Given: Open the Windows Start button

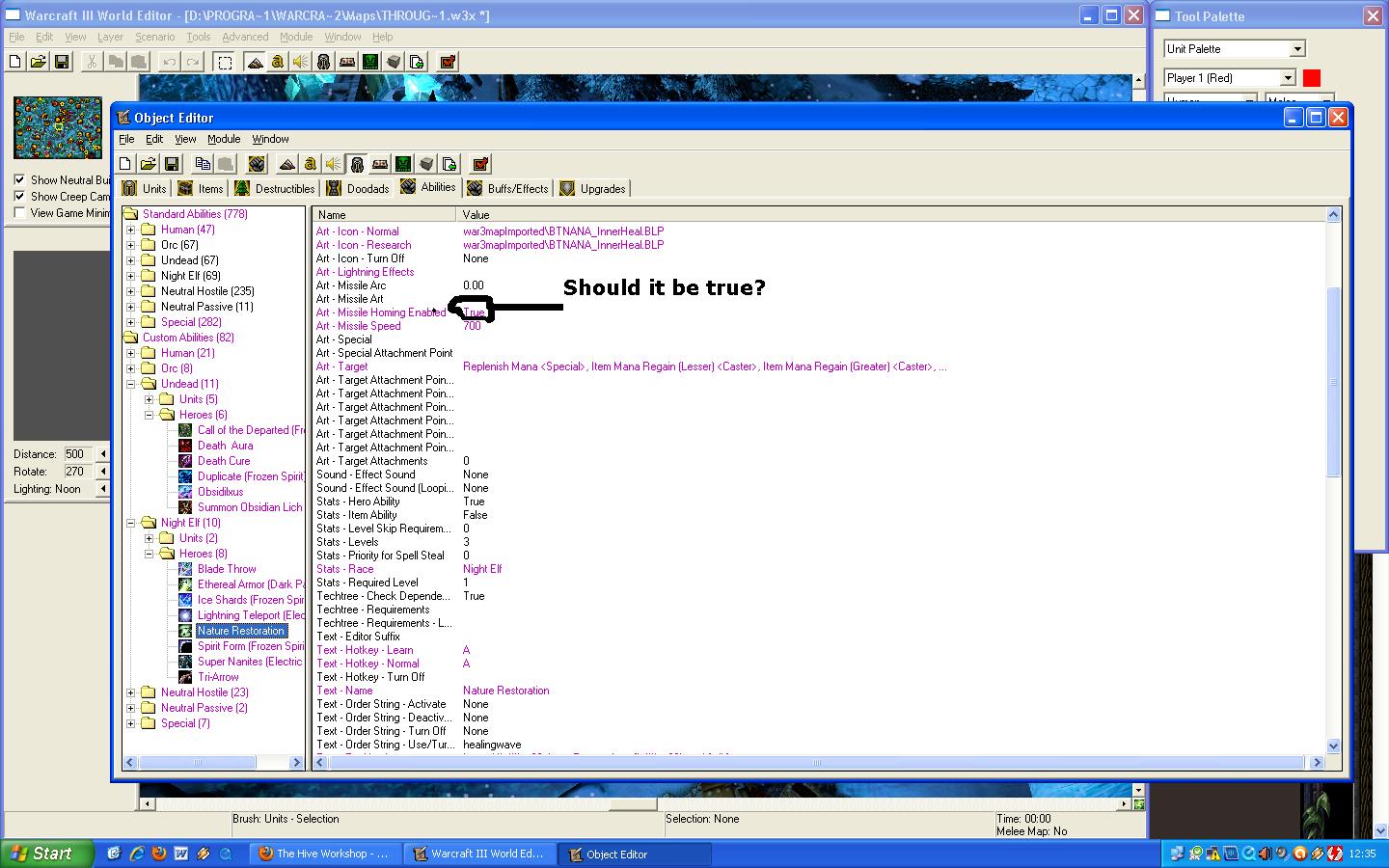Looking at the screenshot, I should coord(46,854).
